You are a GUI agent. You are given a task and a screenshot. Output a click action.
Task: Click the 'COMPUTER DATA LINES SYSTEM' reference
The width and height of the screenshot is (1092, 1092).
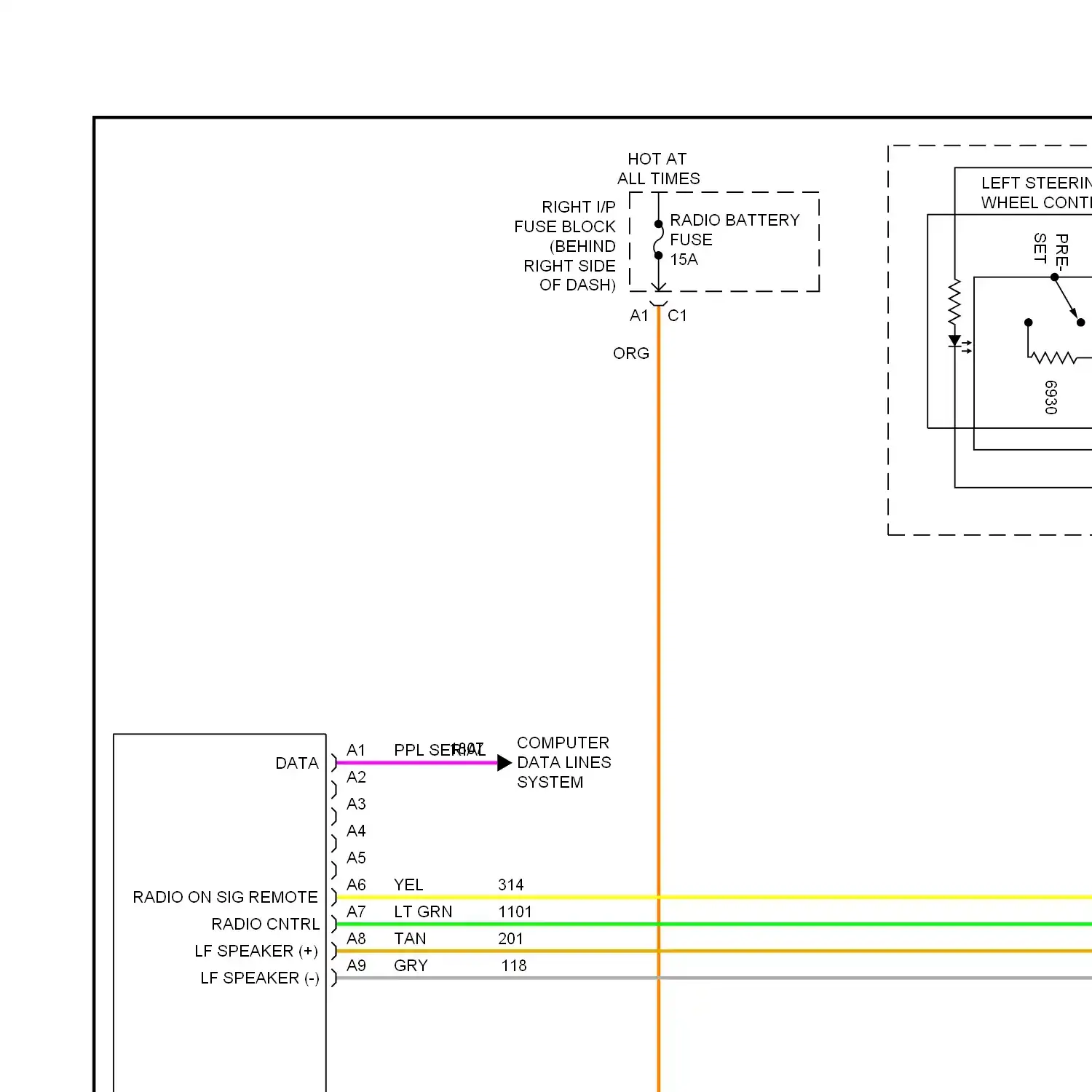(x=564, y=762)
